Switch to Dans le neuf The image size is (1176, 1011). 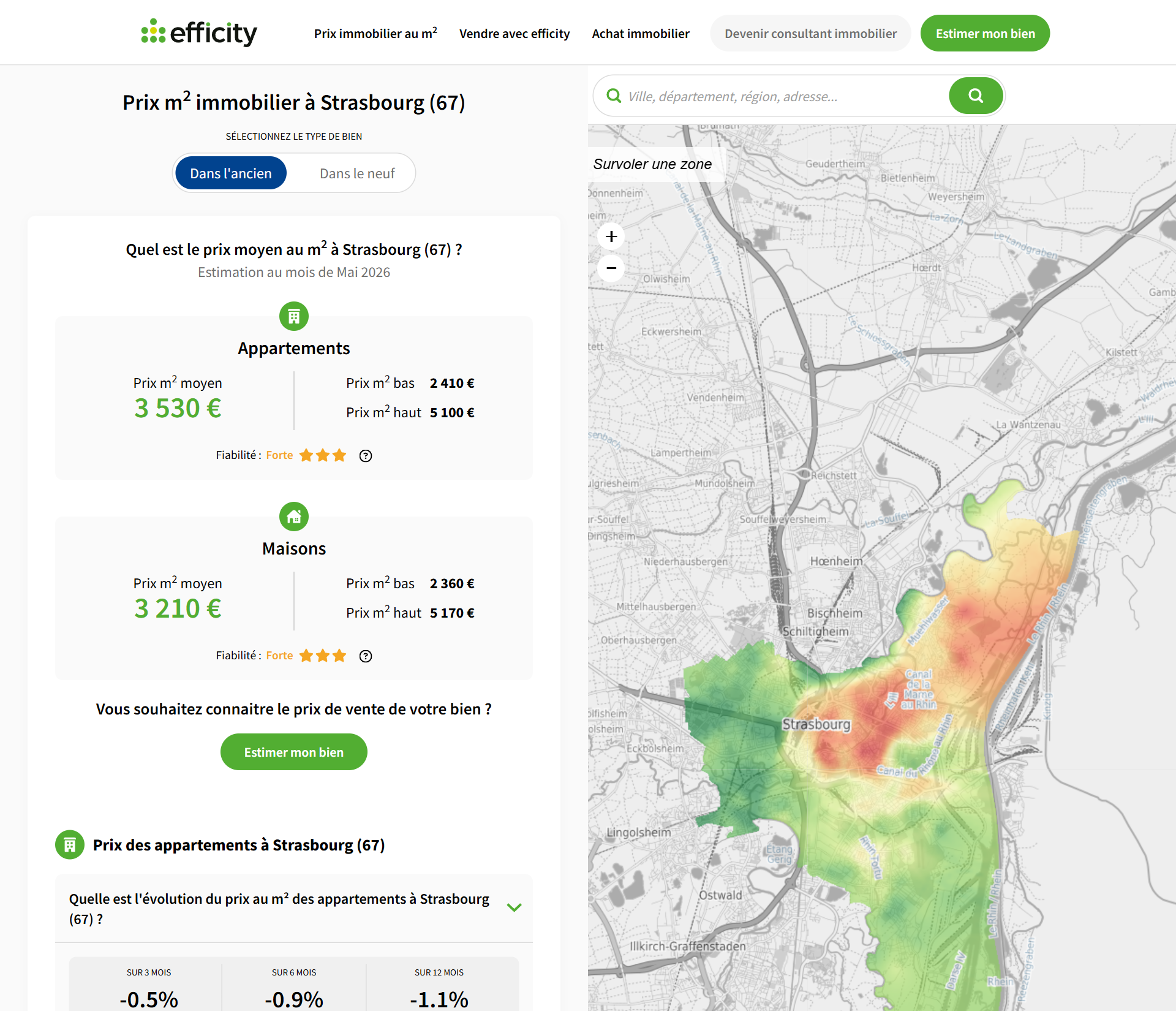tap(357, 173)
